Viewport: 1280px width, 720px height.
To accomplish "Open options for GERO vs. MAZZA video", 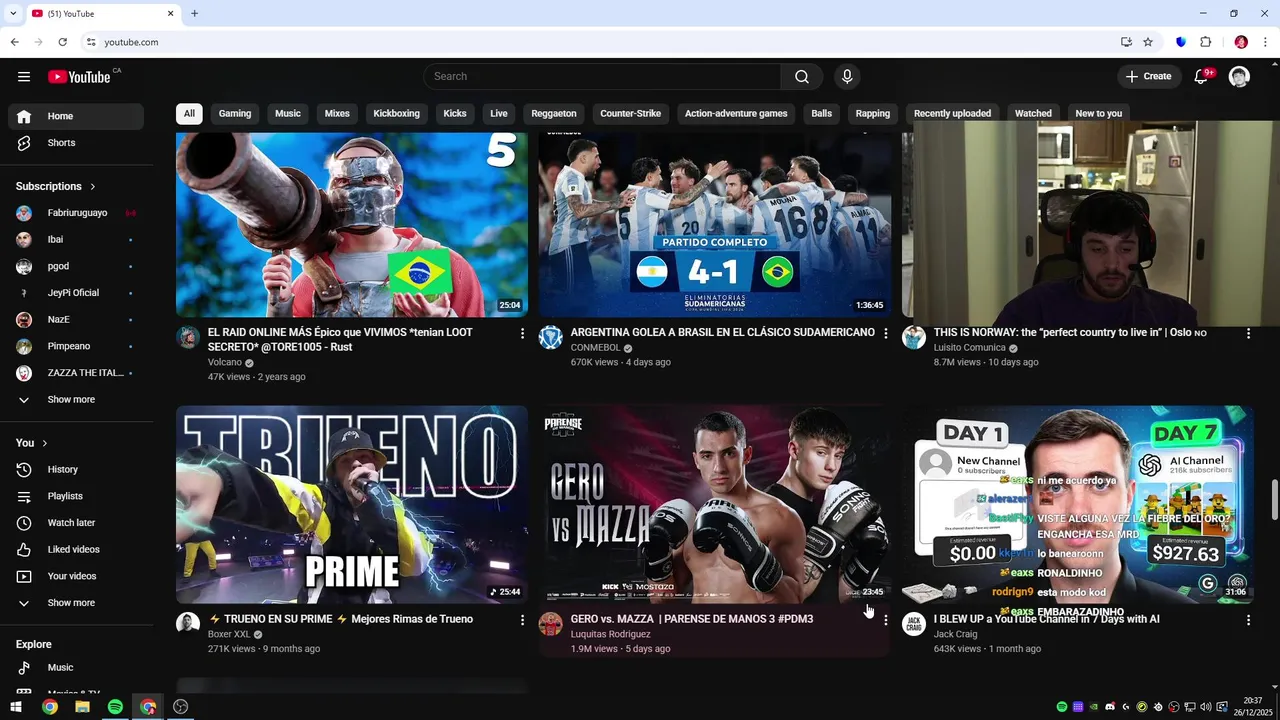I will [885, 620].
